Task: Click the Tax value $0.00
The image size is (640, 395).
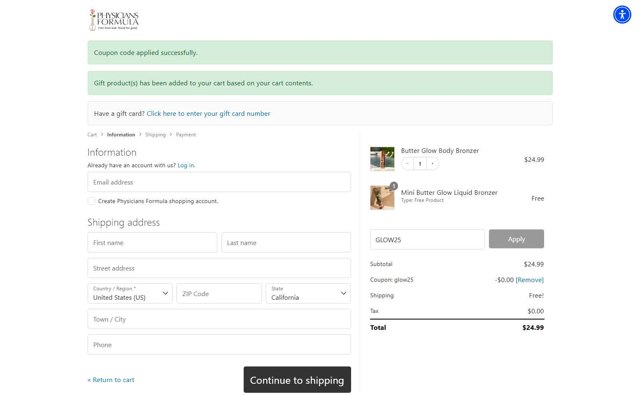Action: coord(536,311)
